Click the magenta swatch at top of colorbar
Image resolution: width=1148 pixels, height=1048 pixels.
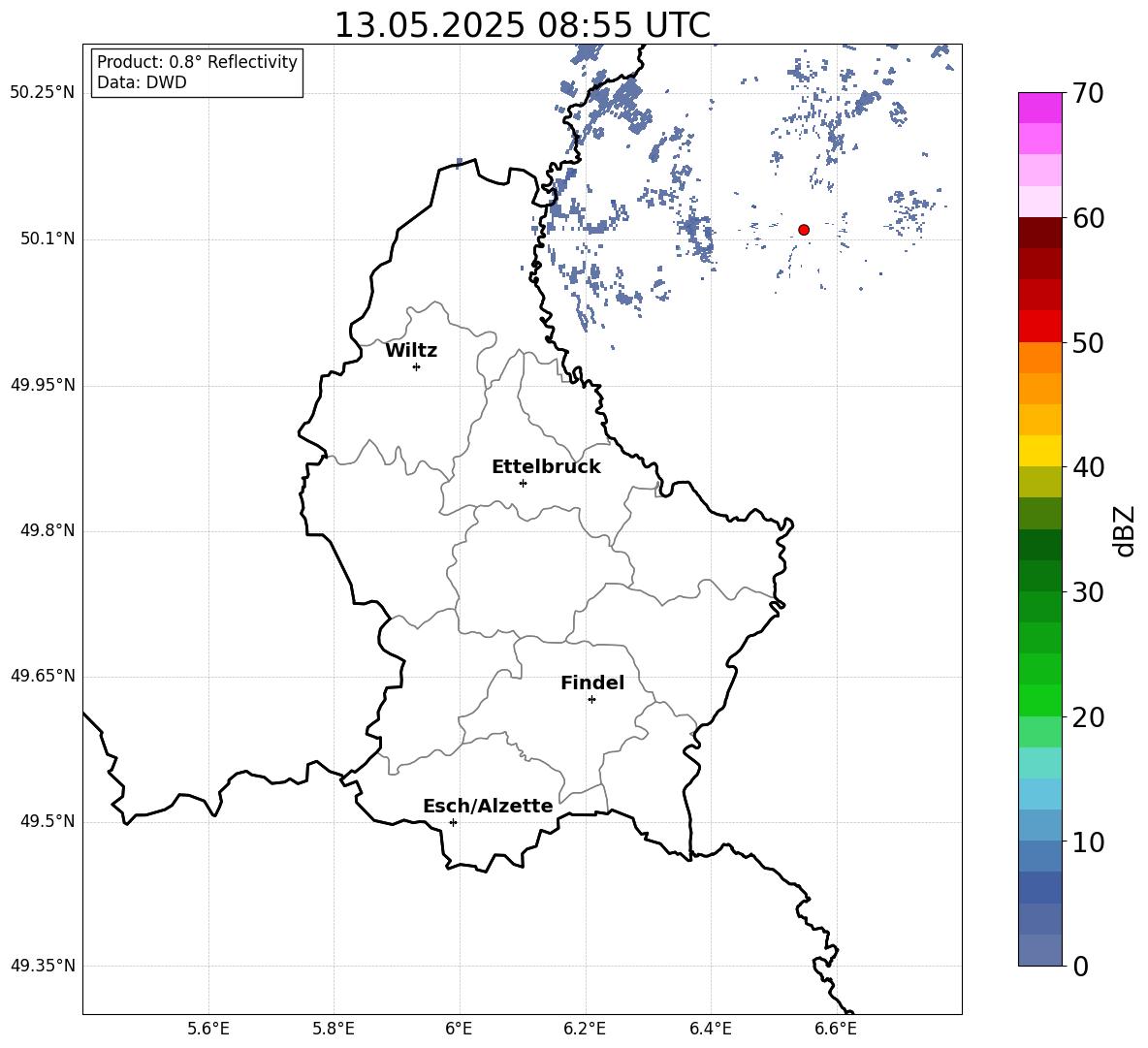tap(1040, 109)
